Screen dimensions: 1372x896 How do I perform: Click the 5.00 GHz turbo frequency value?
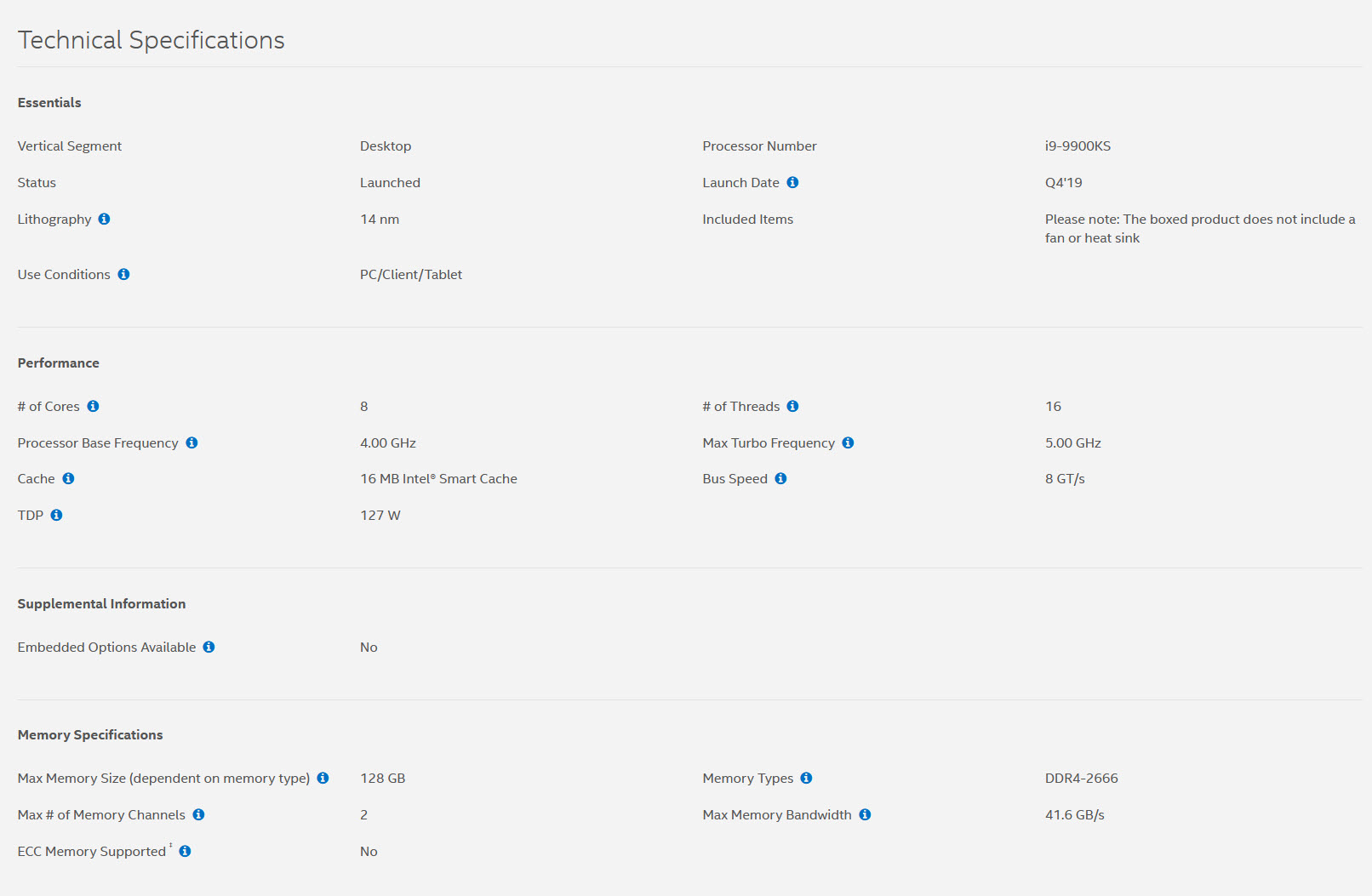[x=1073, y=442]
